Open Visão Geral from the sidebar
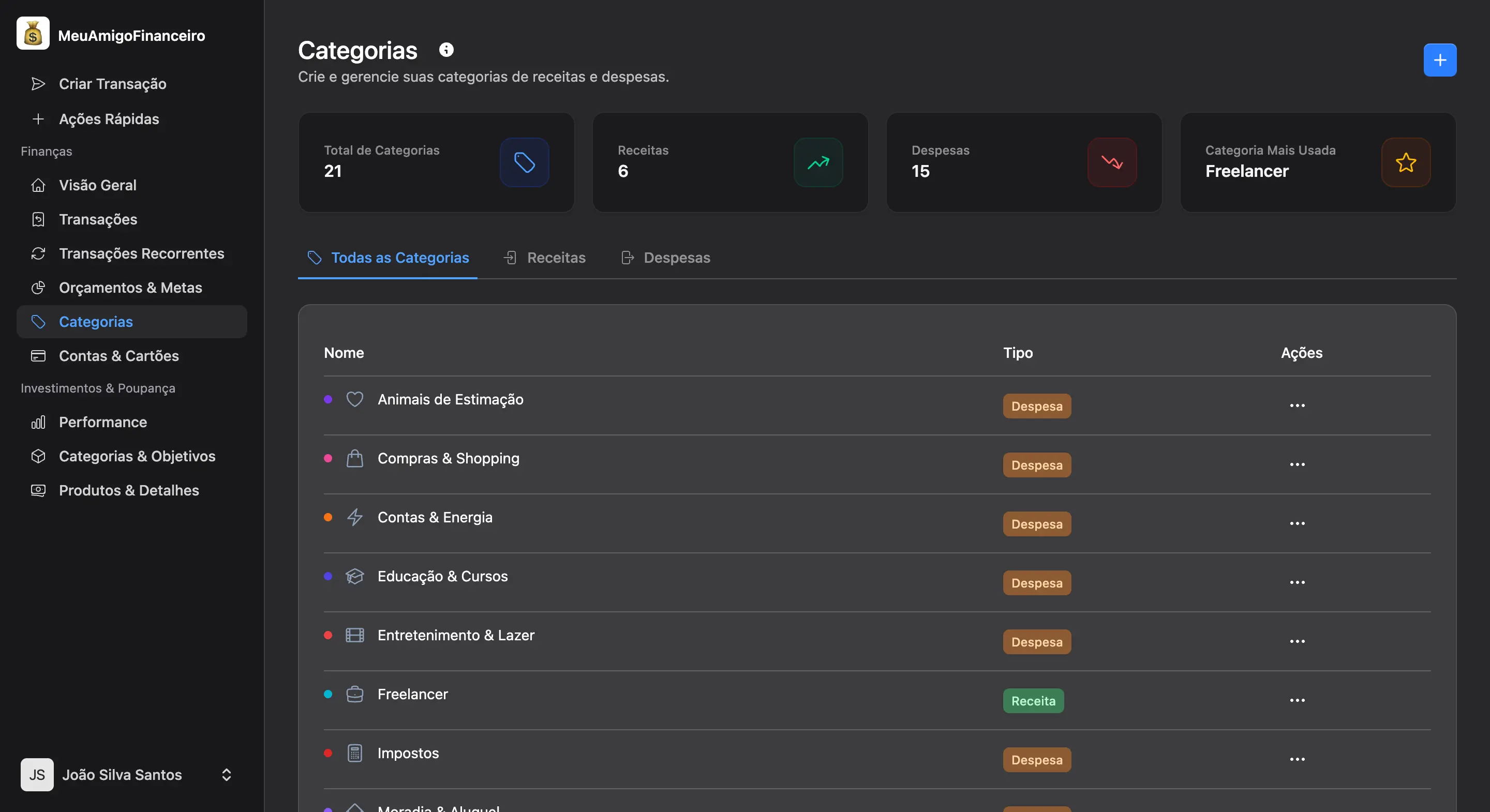This screenshot has height=812, width=1490. point(97,185)
